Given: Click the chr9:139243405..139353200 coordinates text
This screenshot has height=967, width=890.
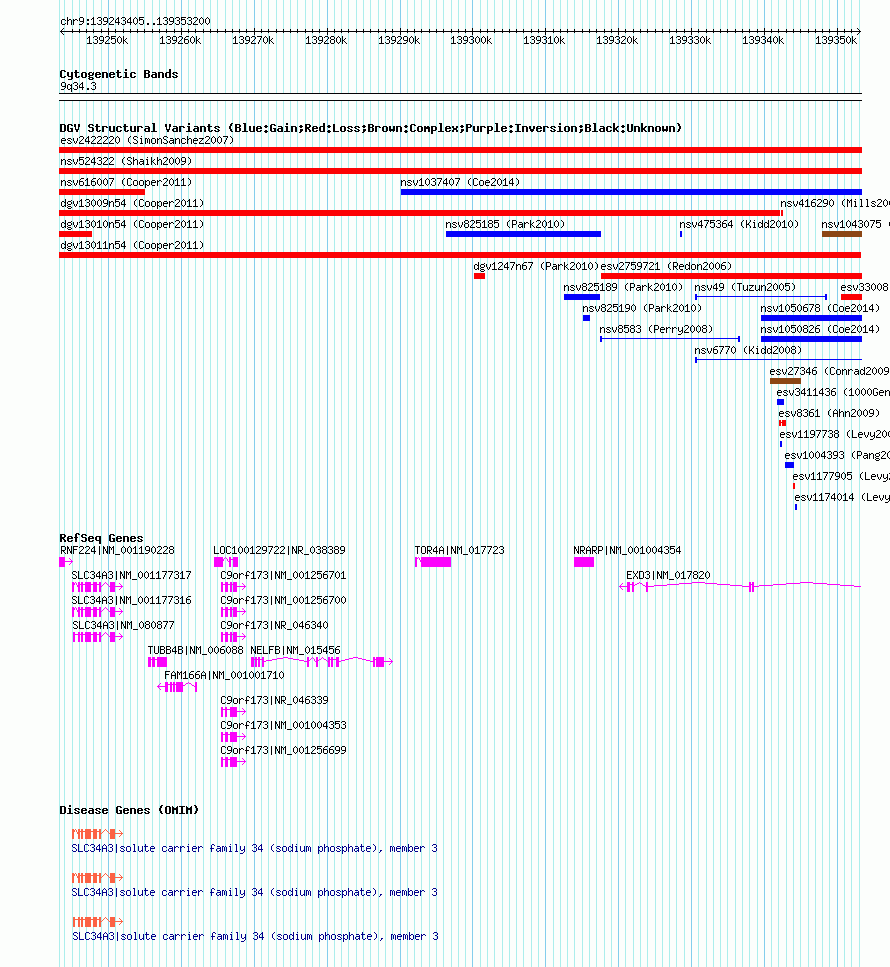Looking at the screenshot, I should point(135,21).
